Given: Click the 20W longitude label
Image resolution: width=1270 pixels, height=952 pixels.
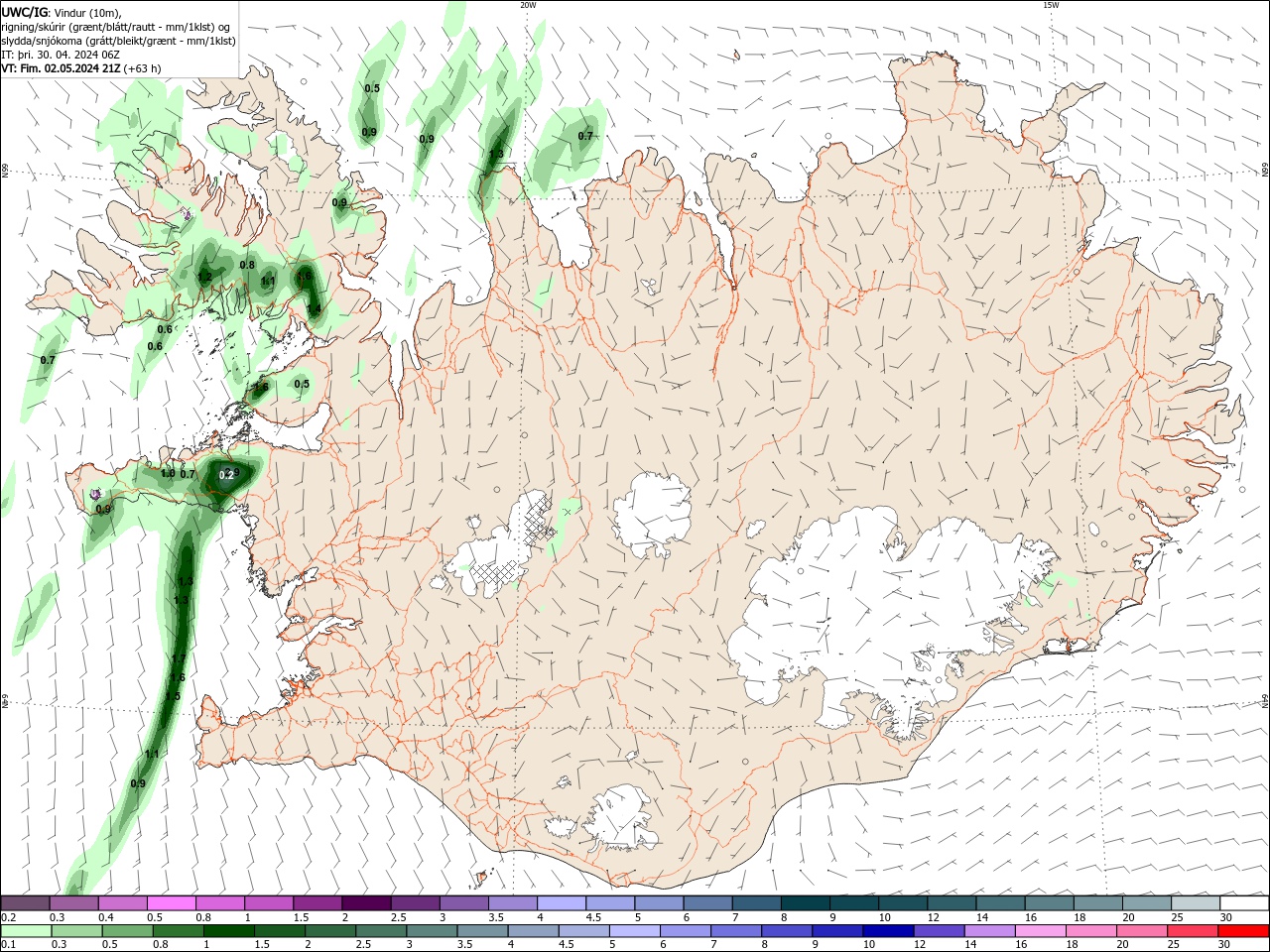Looking at the screenshot, I should click(528, 5).
